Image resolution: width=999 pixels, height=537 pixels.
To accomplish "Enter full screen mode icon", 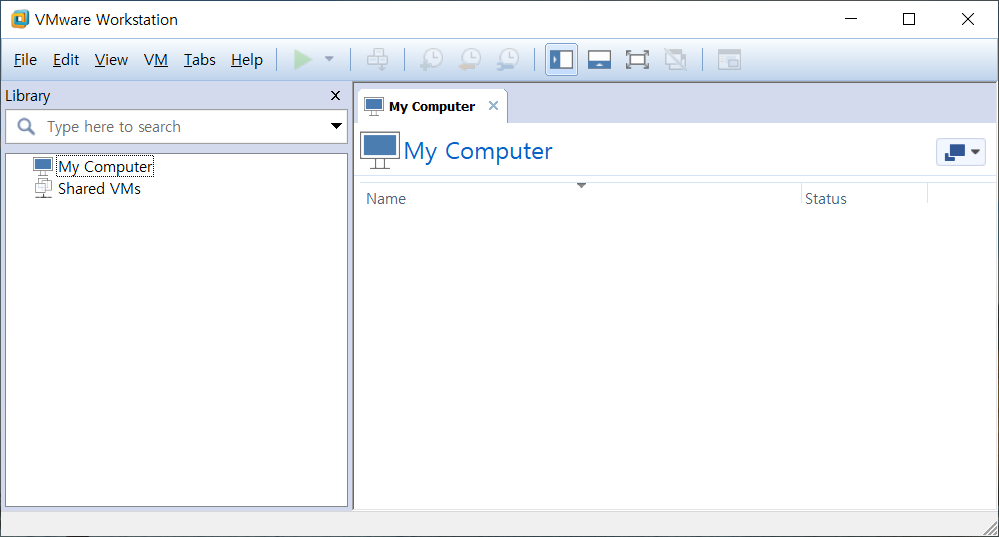I will pos(637,60).
